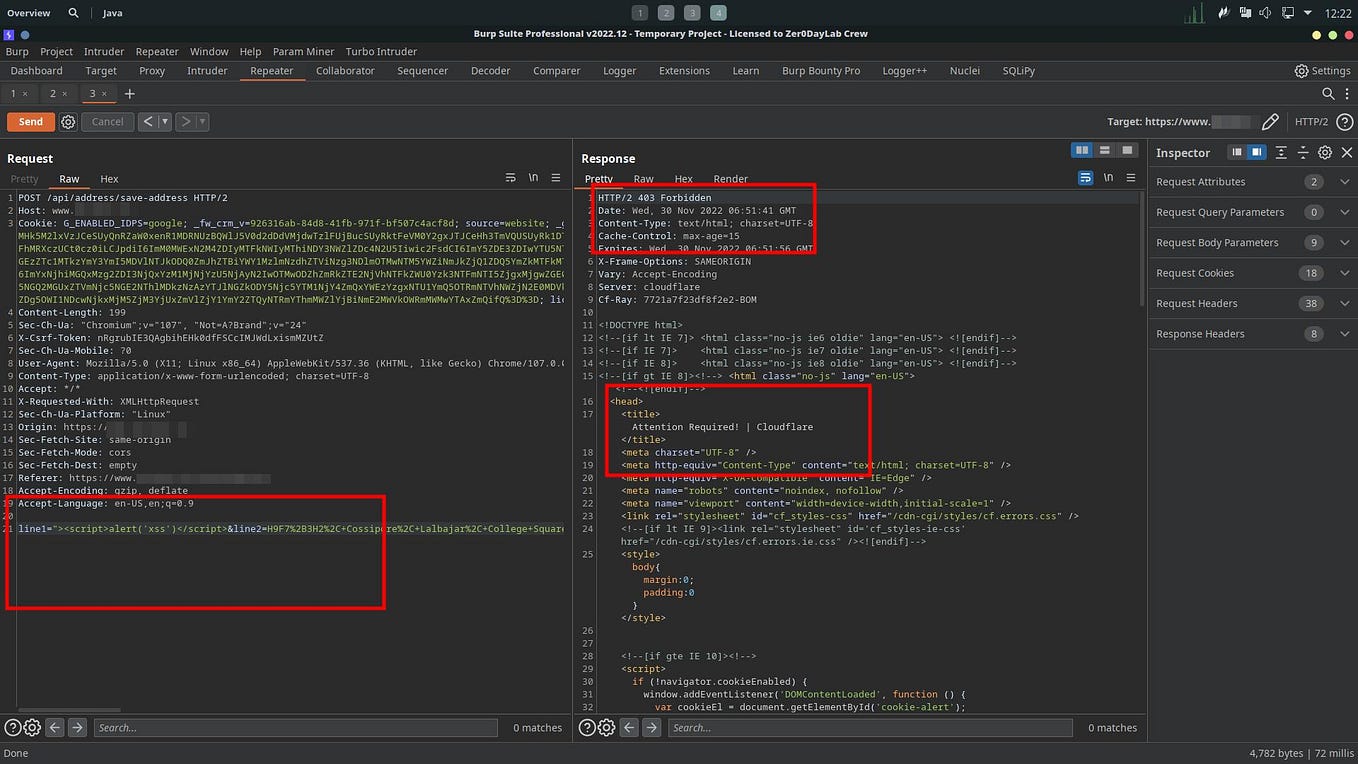Switch Response view to Render tab
1358x764 pixels.
pos(730,179)
